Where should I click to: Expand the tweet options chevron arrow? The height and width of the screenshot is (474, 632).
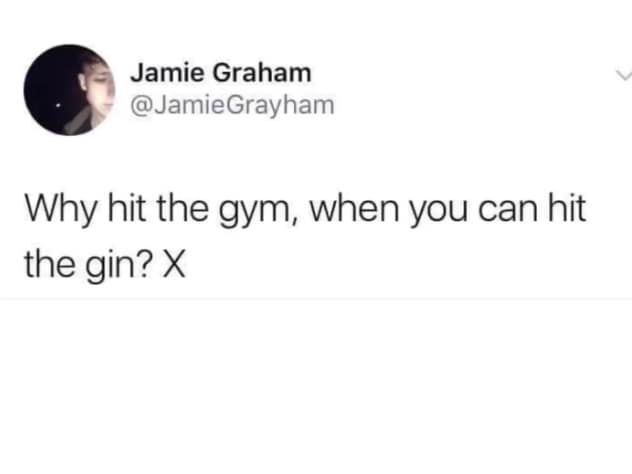tap(624, 76)
